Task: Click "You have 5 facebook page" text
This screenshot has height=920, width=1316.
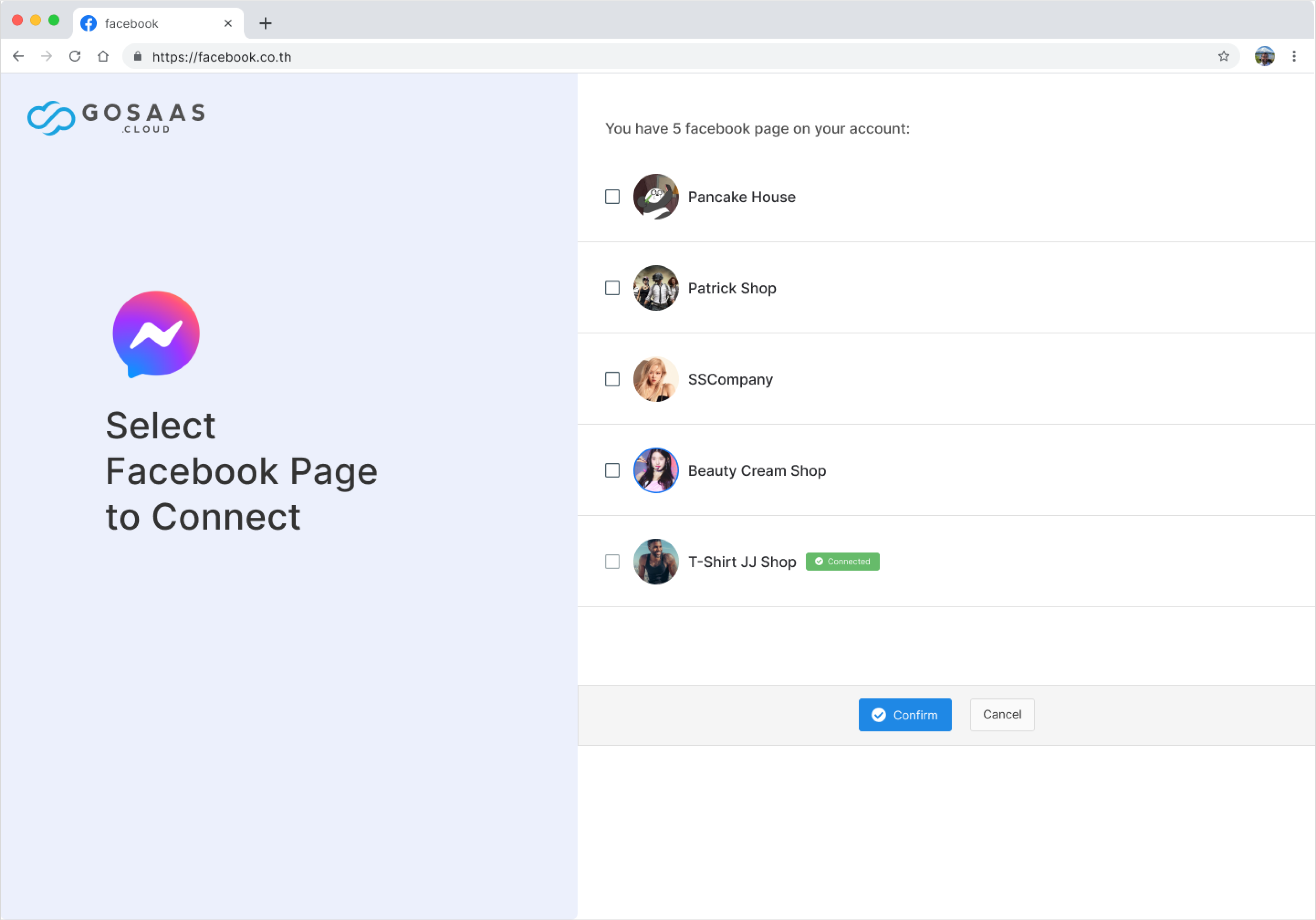Action: click(x=757, y=129)
